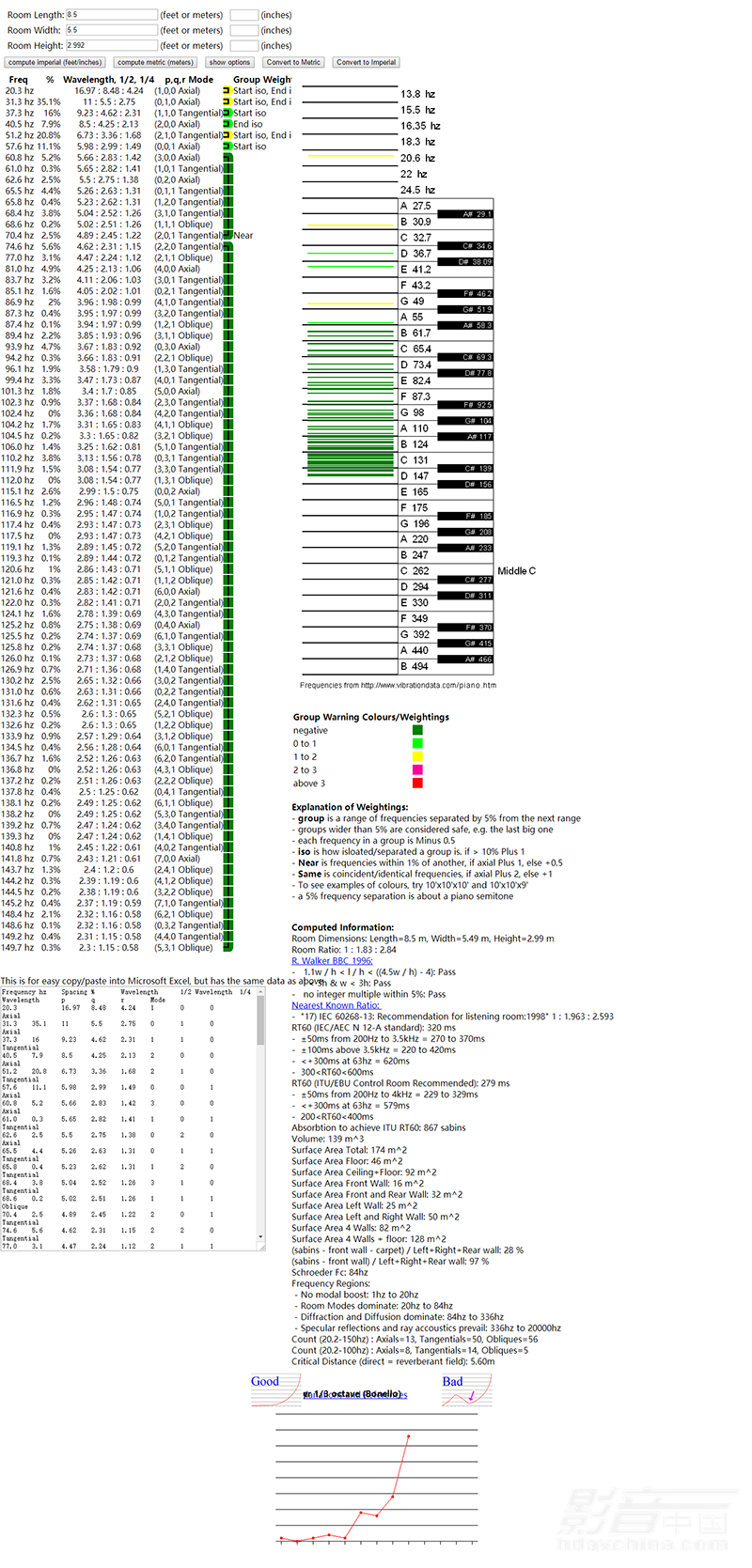Click the dark green 'negative' legend swatch
This screenshot has width=752, height=1568.
point(417,730)
